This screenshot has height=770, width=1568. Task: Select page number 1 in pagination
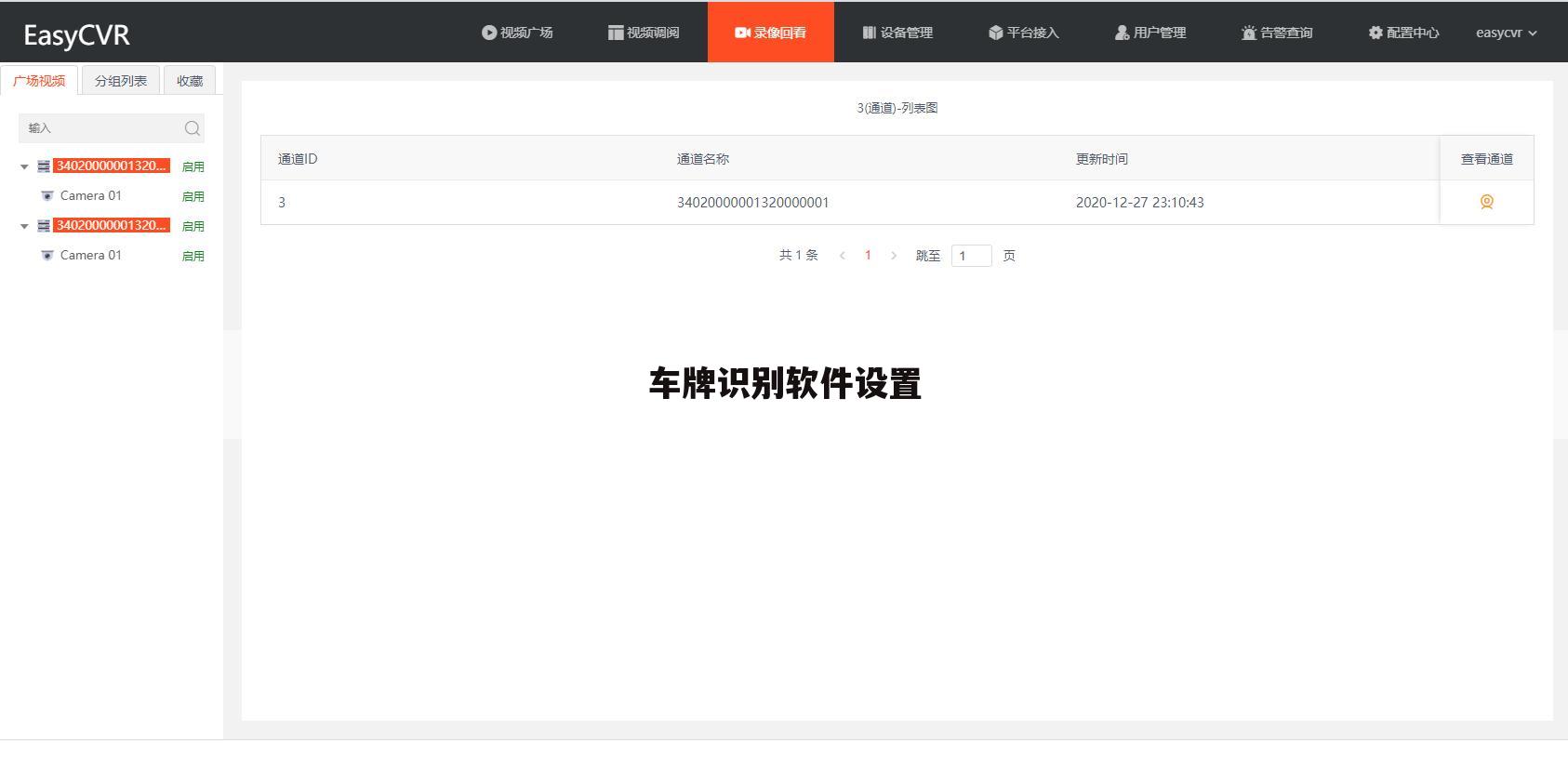click(x=868, y=255)
